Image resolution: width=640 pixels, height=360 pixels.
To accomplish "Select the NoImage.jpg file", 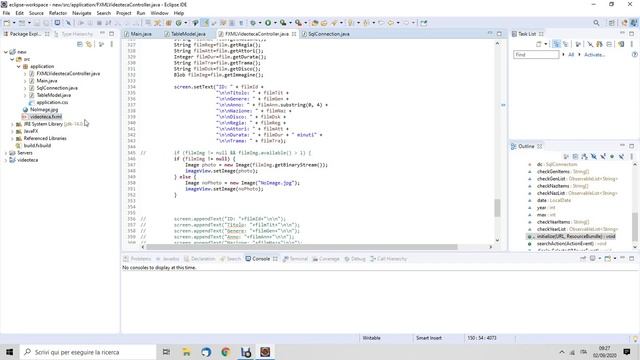I will (x=44, y=109).
